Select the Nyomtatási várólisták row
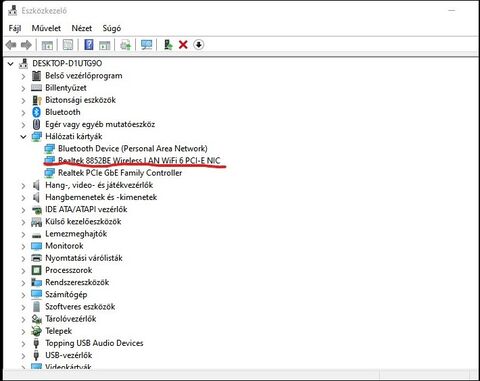This screenshot has width=480, height=381. click(x=84, y=258)
